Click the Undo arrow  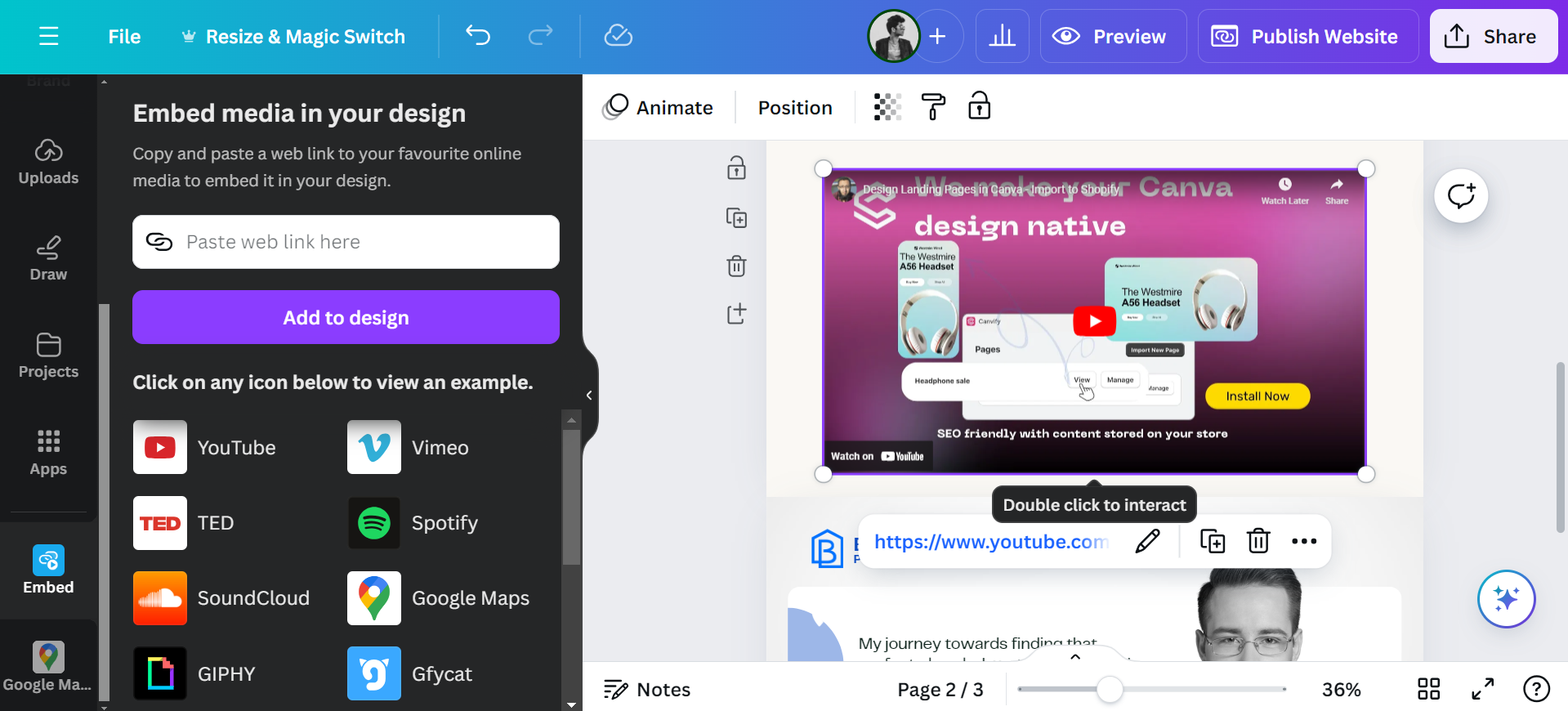(478, 35)
